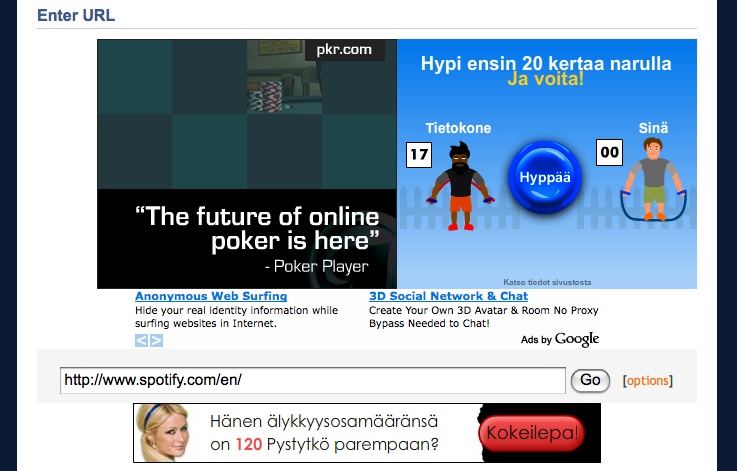
Task: Click the Sinä jump rope character
Action: [654, 180]
